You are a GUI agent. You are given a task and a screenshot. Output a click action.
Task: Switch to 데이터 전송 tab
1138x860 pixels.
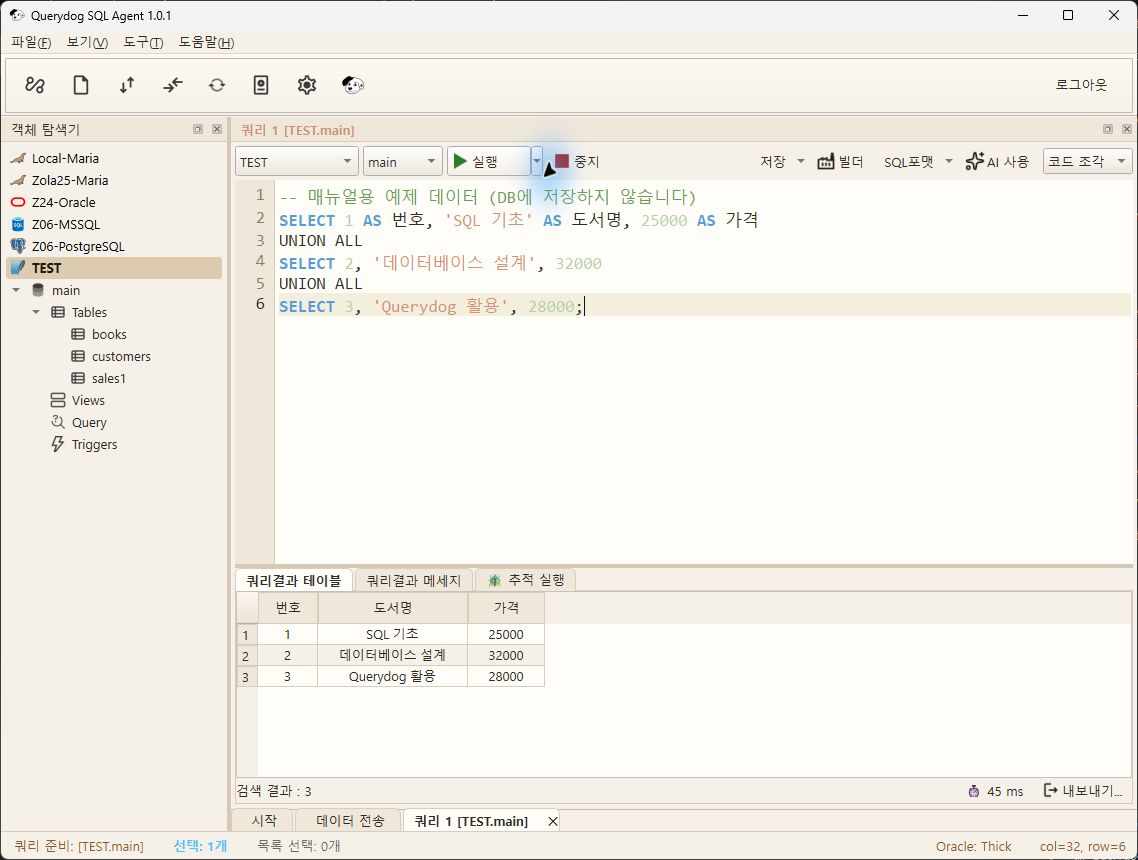(x=350, y=820)
